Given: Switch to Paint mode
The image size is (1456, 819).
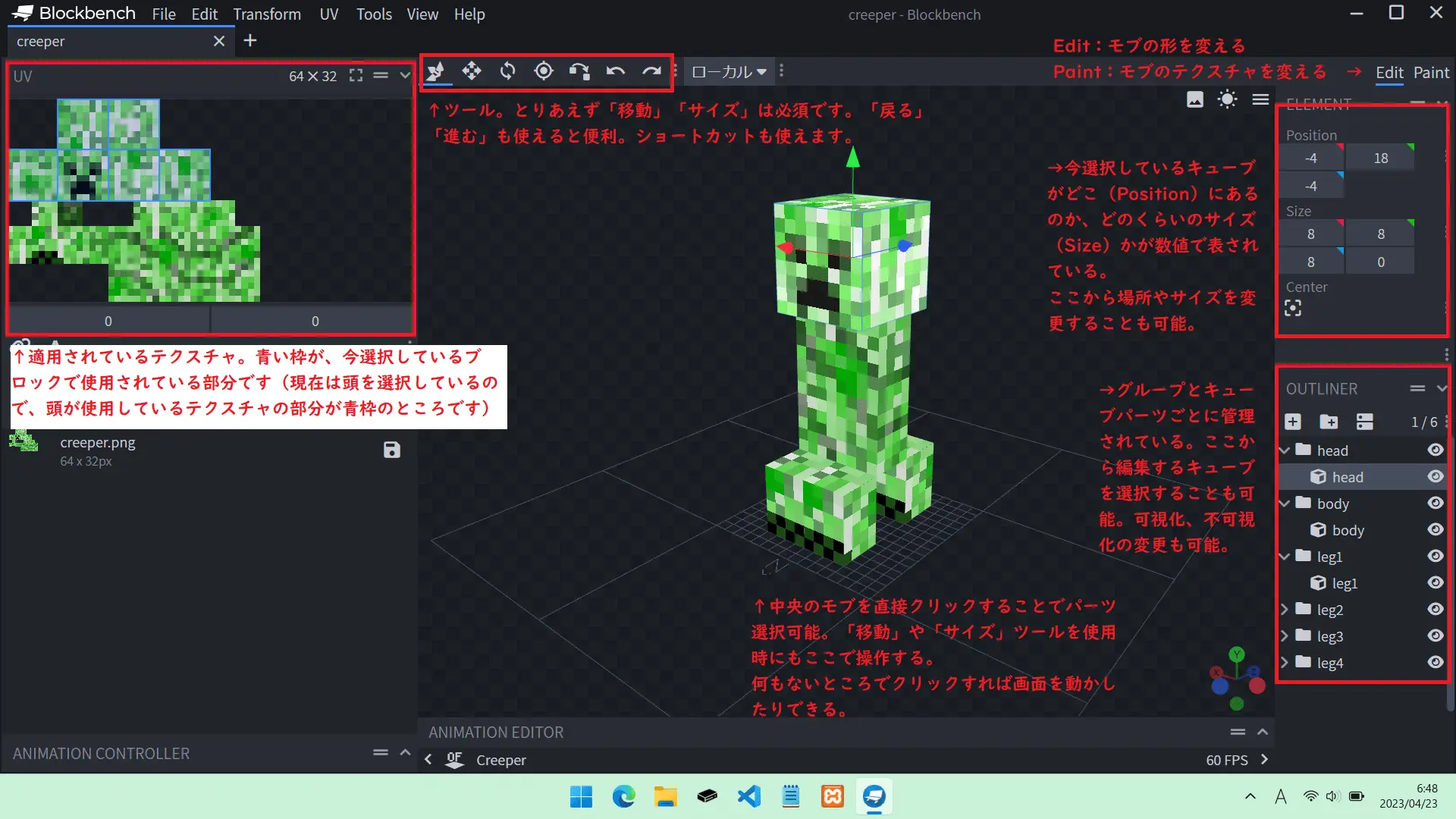Looking at the screenshot, I should point(1431,73).
